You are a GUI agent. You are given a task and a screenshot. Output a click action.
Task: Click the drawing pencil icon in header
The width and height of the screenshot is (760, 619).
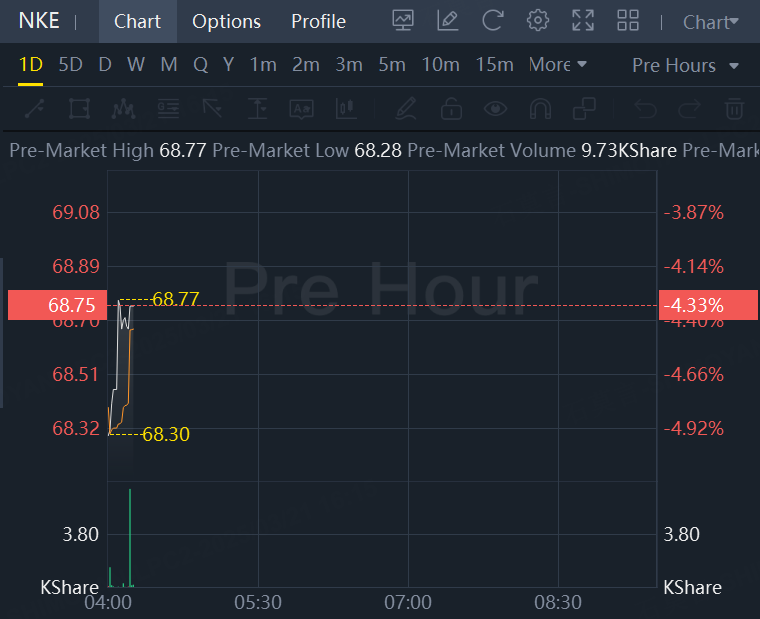coord(448,21)
